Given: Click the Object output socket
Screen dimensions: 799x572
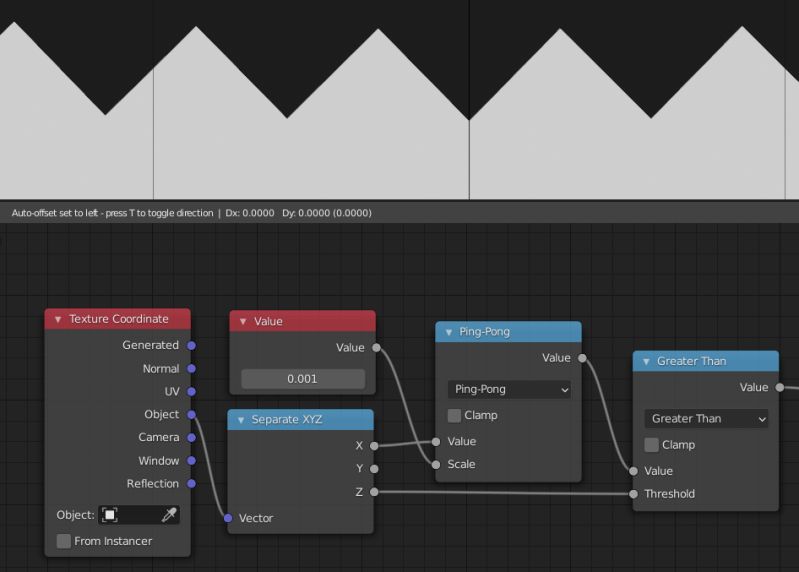Looking at the screenshot, I should 192,415.
